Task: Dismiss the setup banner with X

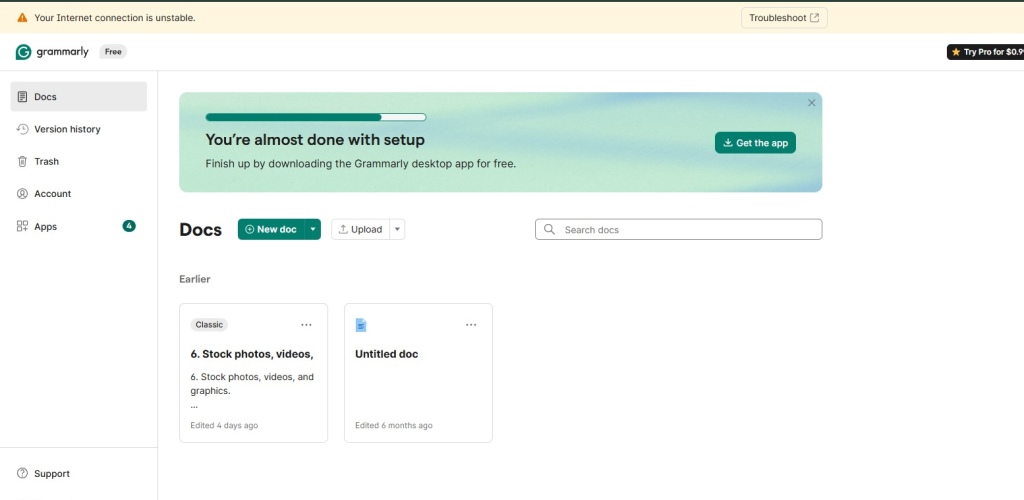Action: [x=812, y=102]
